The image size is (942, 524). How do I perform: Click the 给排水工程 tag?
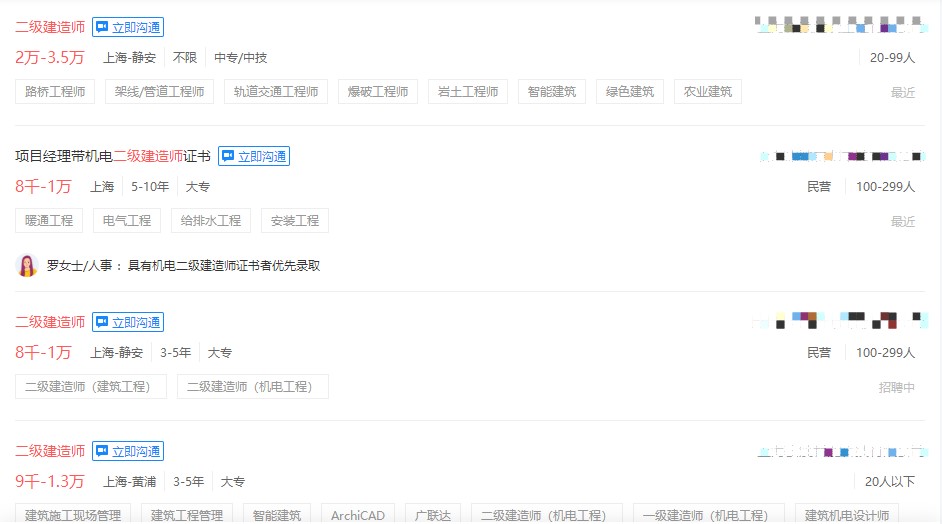(211, 221)
